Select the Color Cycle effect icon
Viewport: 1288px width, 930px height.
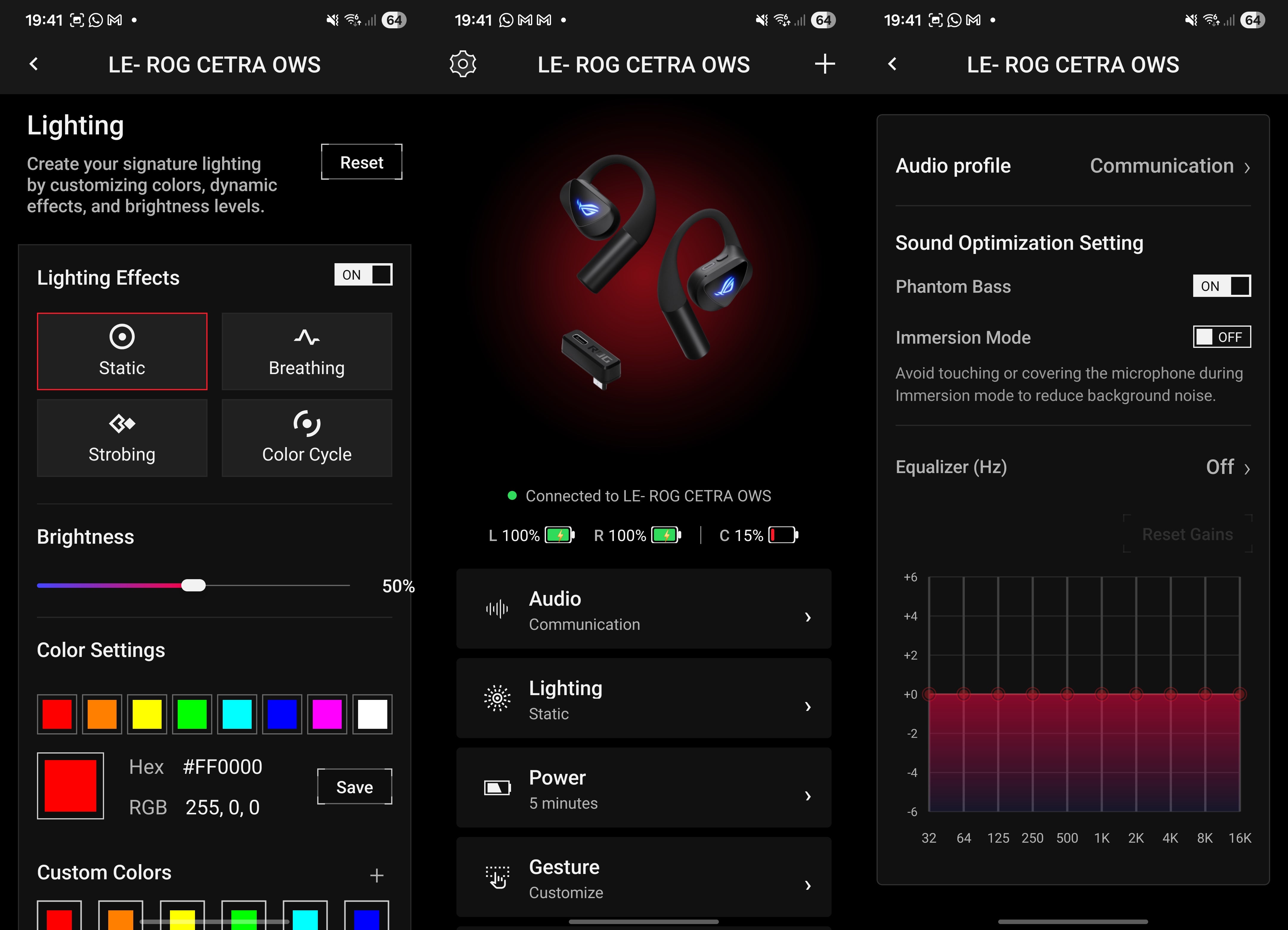tap(307, 423)
